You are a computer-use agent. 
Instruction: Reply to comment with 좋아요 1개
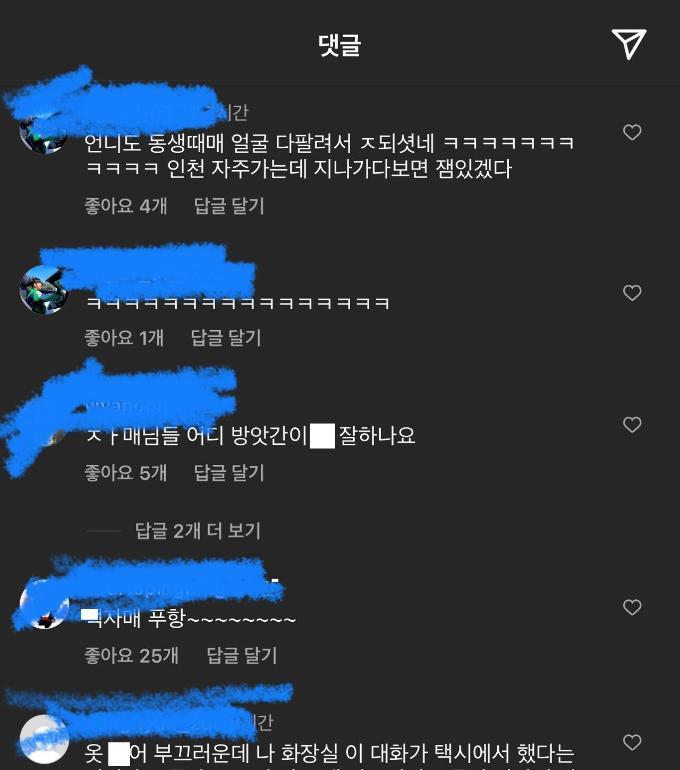coord(226,338)
